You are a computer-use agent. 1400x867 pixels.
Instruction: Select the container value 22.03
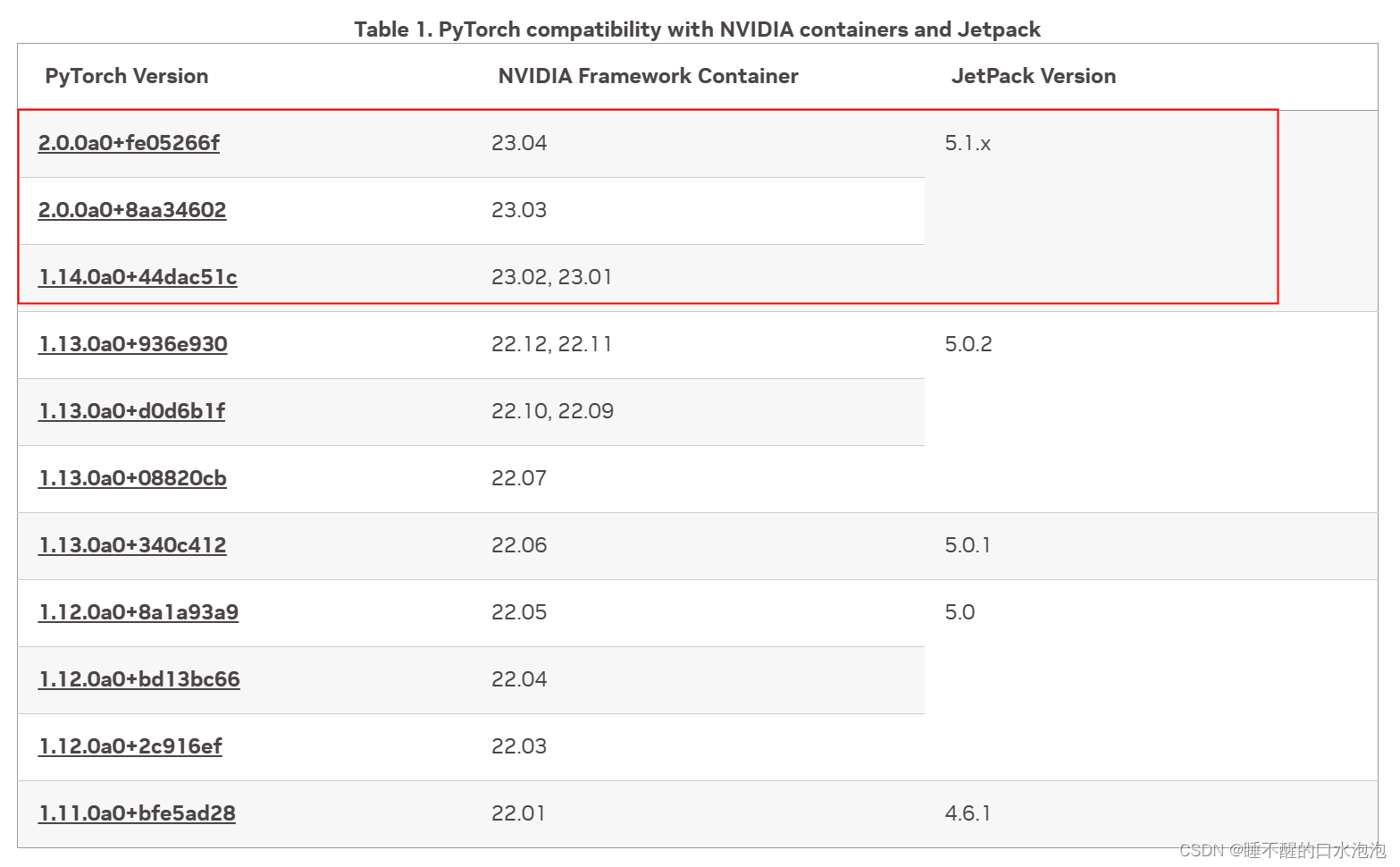coord(519,746)
